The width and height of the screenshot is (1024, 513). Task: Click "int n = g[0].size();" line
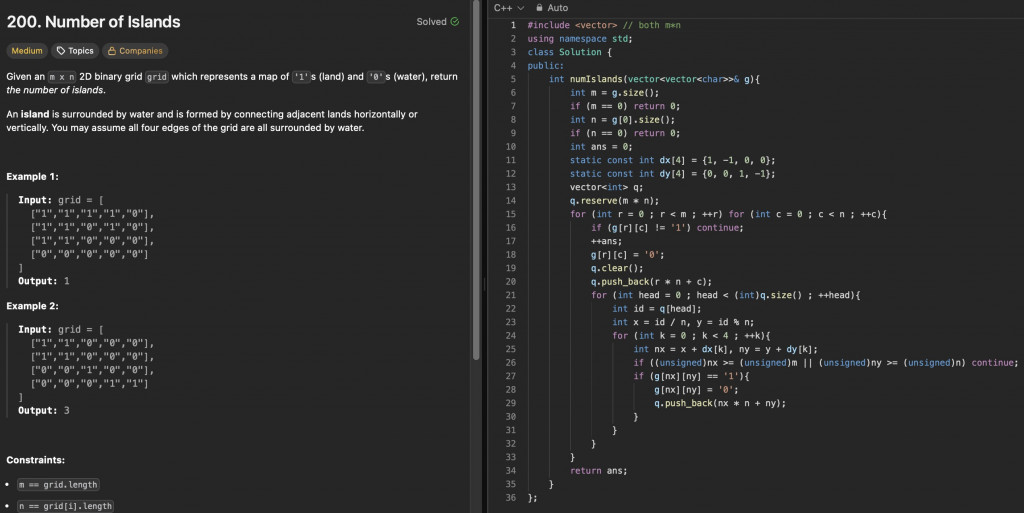point(622,120)
